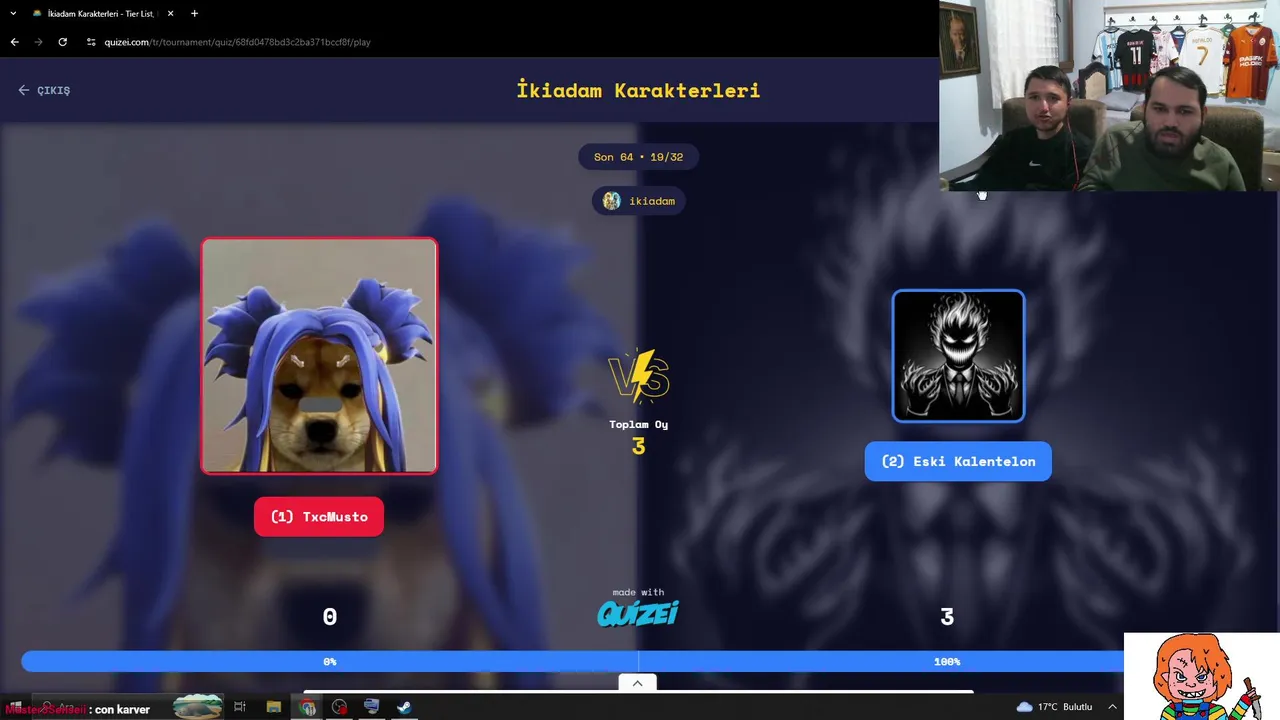Open the monitor app in the taskbar
This screenshot has height=720, width=1280.
[x=372, y=707]
